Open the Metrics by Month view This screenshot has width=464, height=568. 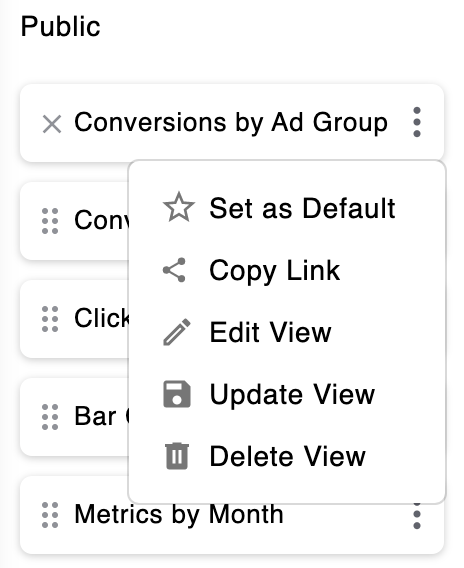pos(179,515)
